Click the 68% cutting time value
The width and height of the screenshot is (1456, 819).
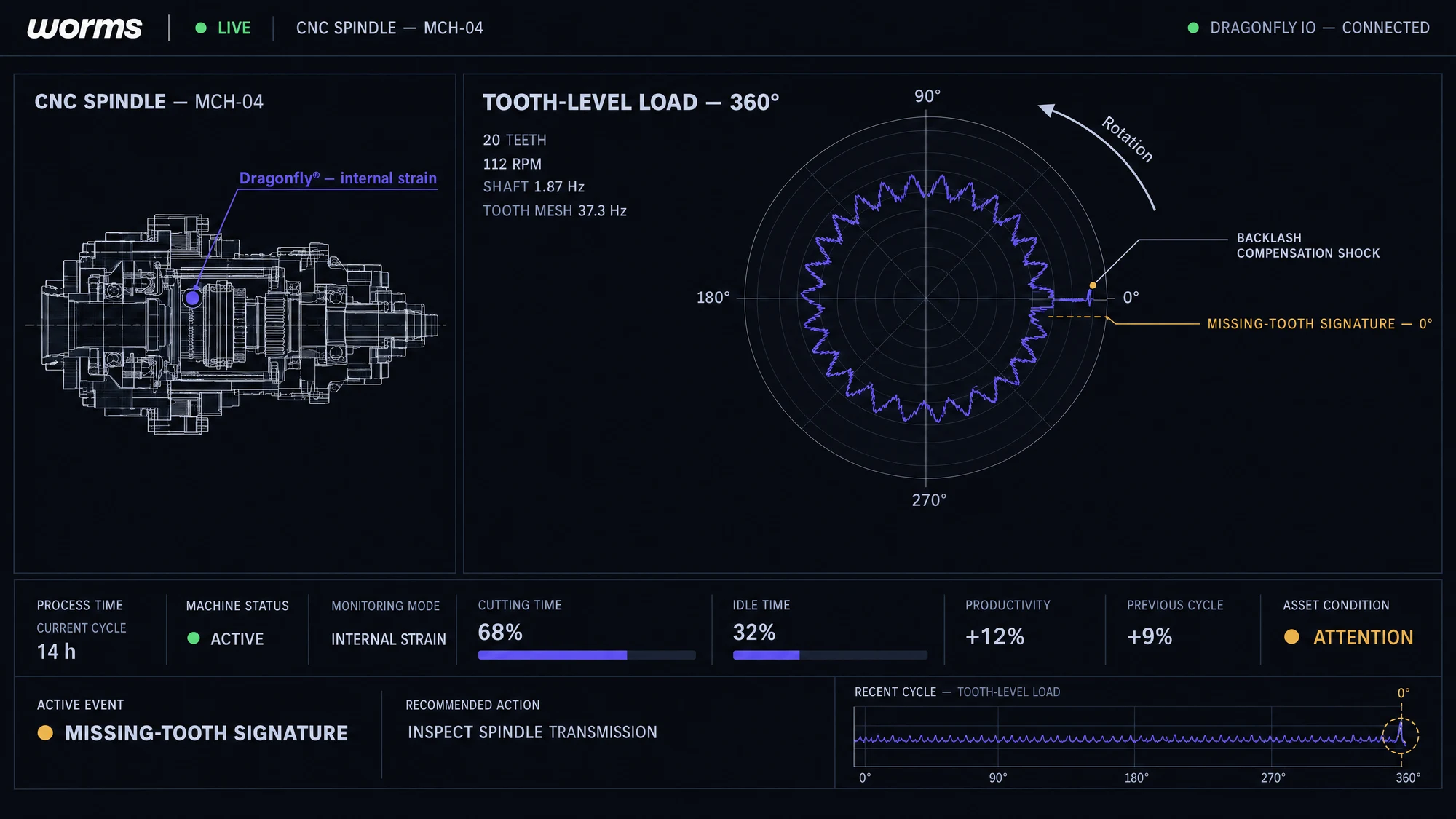pyautogui.click(x=500, y=632)
